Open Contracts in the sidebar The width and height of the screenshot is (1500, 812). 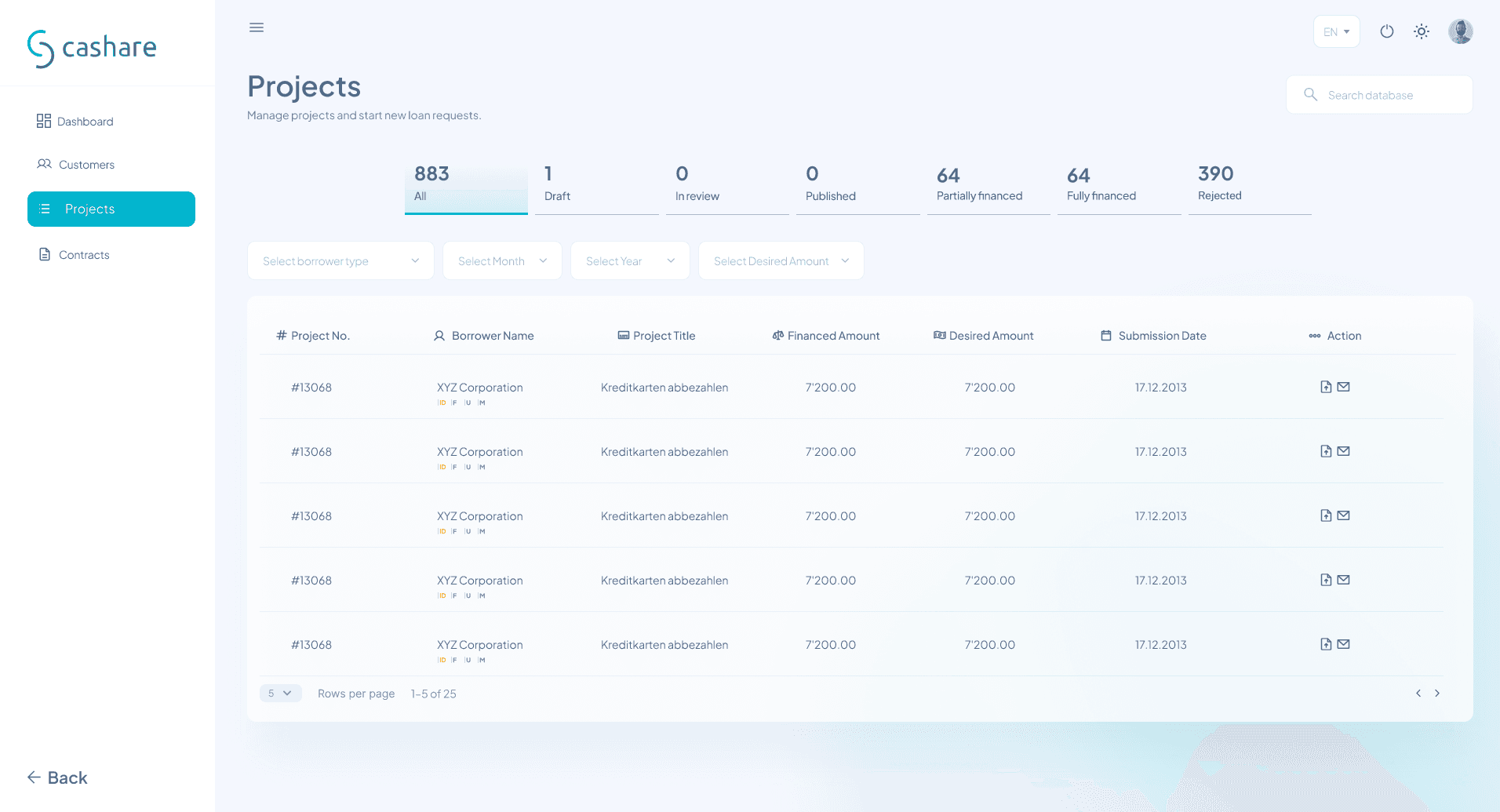coord(75,254)
